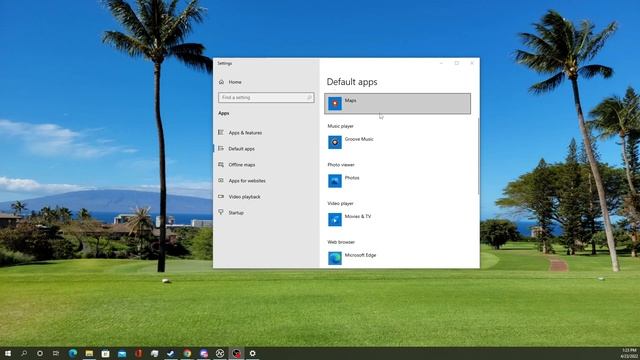The width and height of the screenshot is (640, 360).
Task: Click the 'Apps' sidebar section heading
Action: pyautogui.click(x=224, y=113)
